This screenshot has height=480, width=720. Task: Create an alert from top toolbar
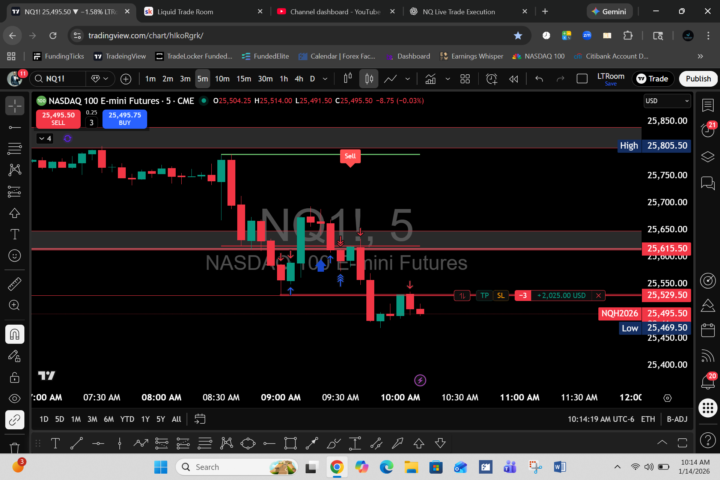[491, 79]
